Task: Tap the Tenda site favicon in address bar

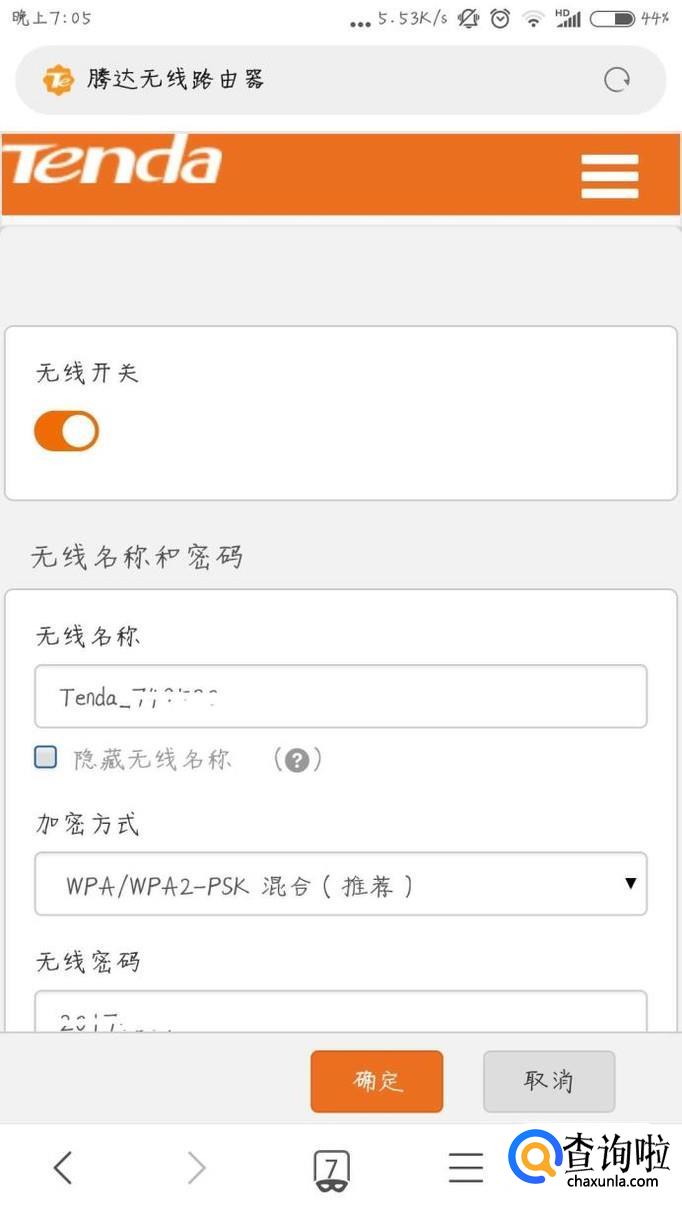Action: point(58,80)
